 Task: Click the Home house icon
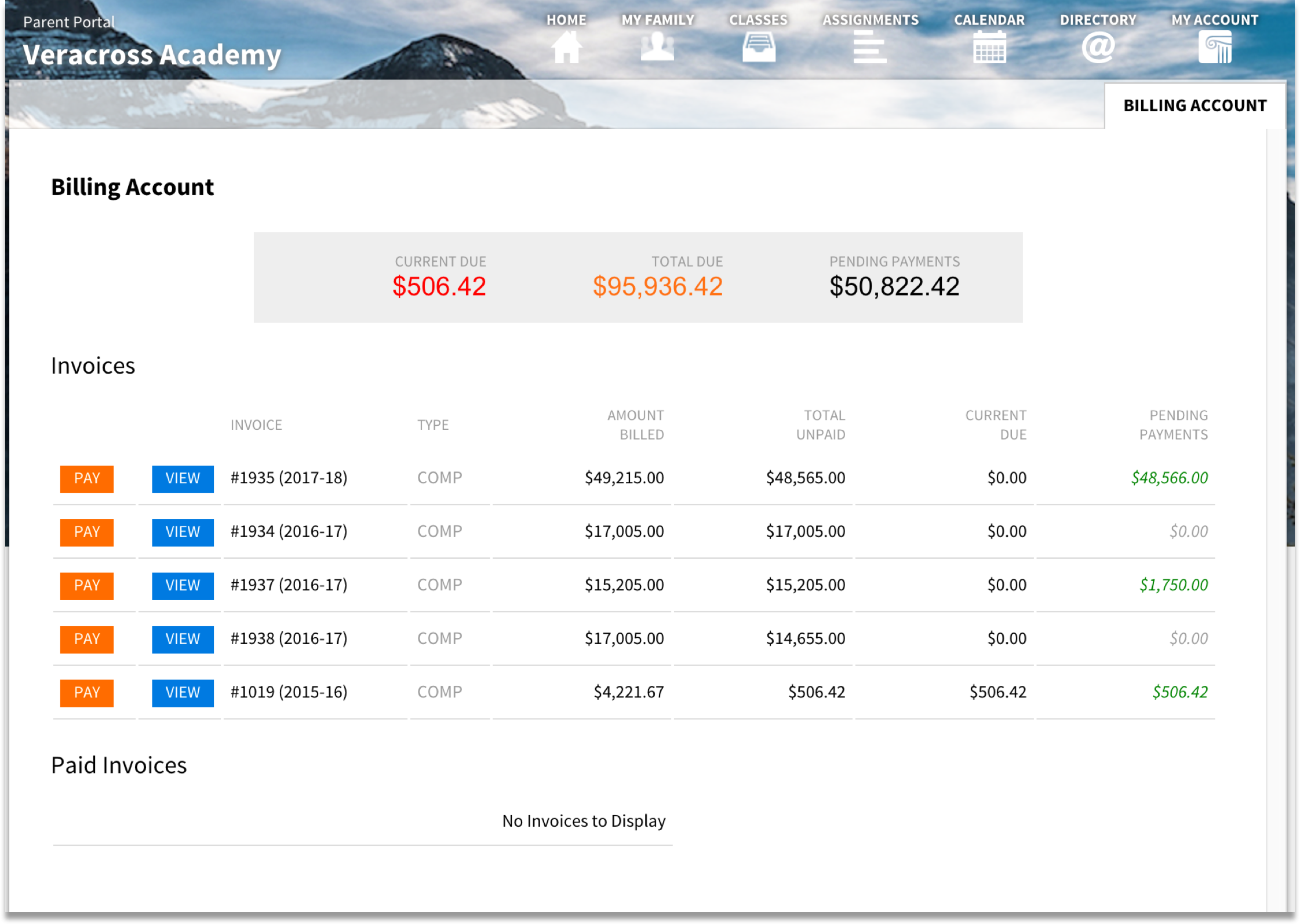pyautogui.click(x=566, y=48)
